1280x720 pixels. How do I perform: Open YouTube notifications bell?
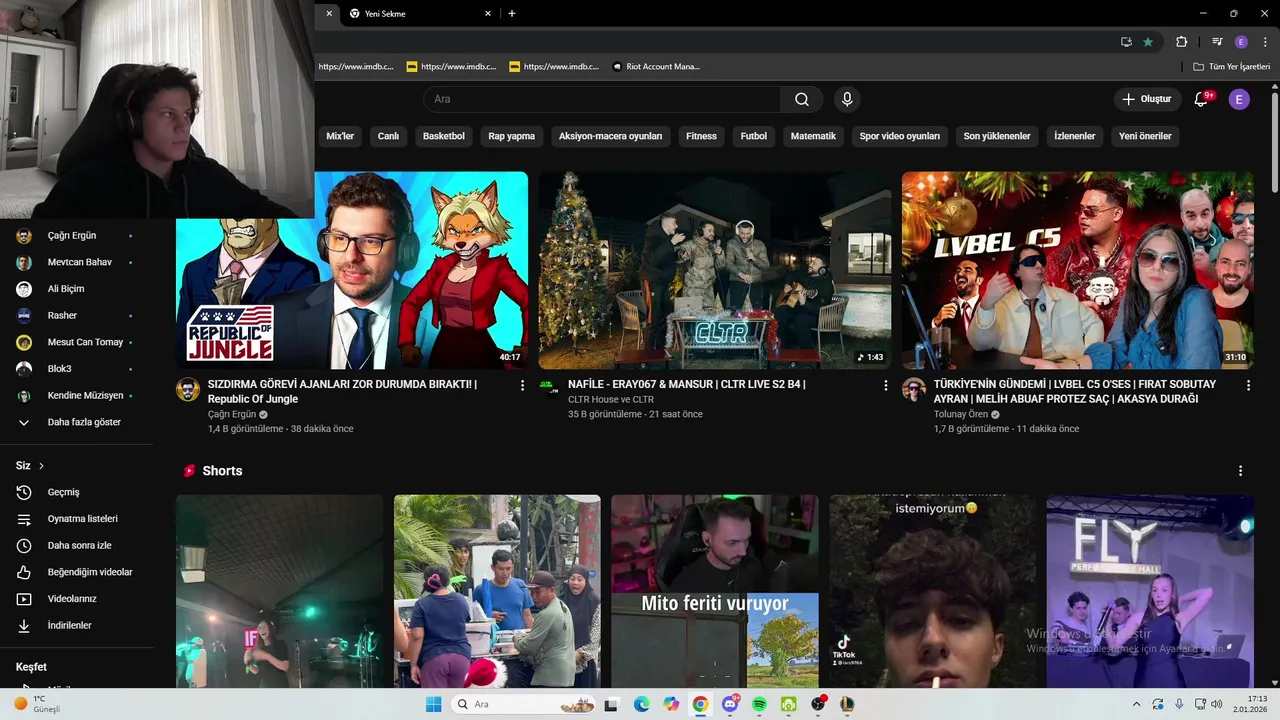[x=1202, y=99]
